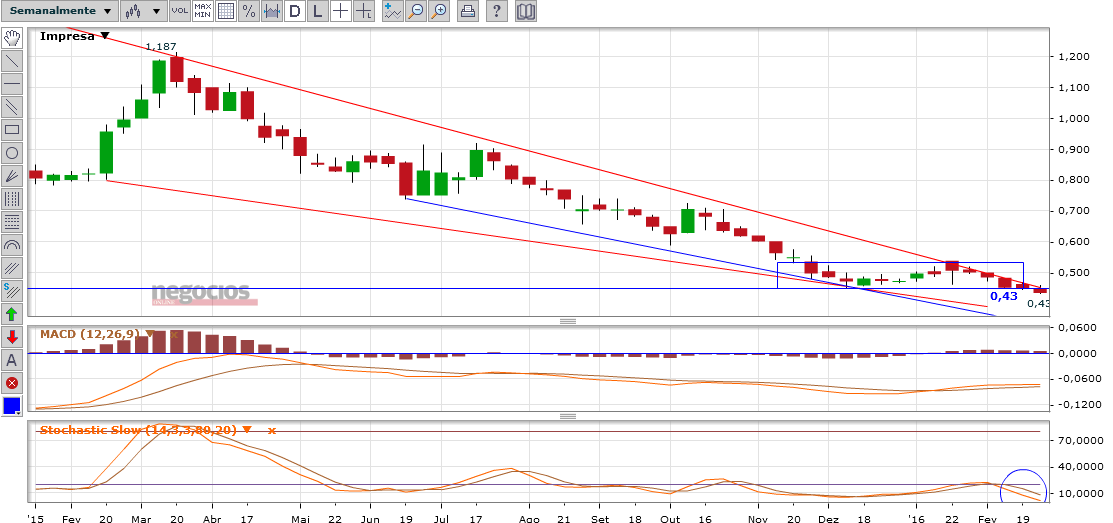Zoom out of the chart
Image resolution: width=1113 pixels, height=523 pixels.
pos(416,11)
